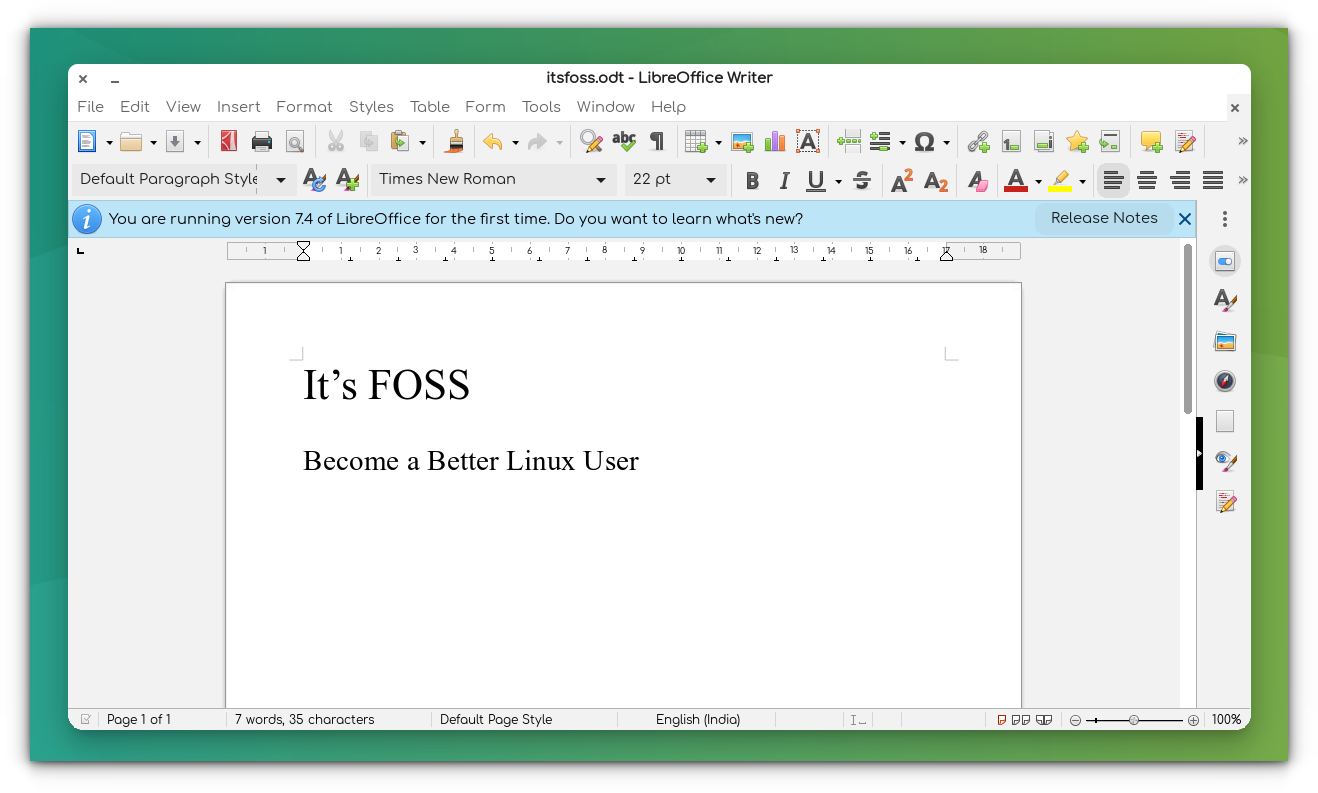Open the Styles menu
1318x793 pixels.
click(371, 107)
